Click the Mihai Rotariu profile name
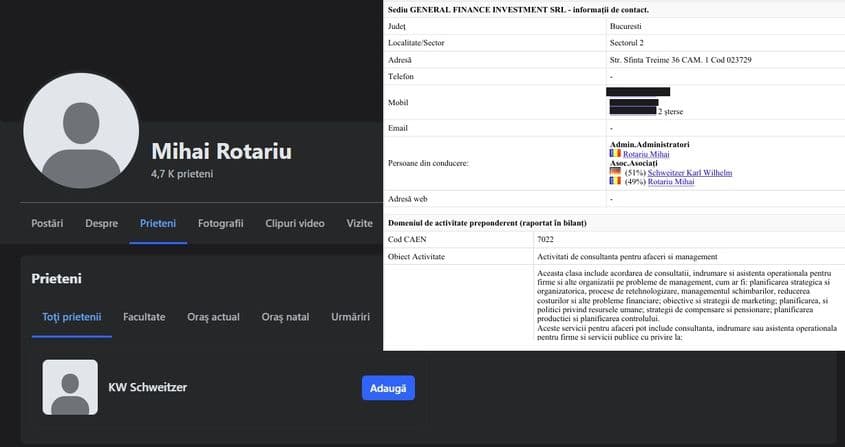This screenshot has height=447, width=845. pos(221,151)
